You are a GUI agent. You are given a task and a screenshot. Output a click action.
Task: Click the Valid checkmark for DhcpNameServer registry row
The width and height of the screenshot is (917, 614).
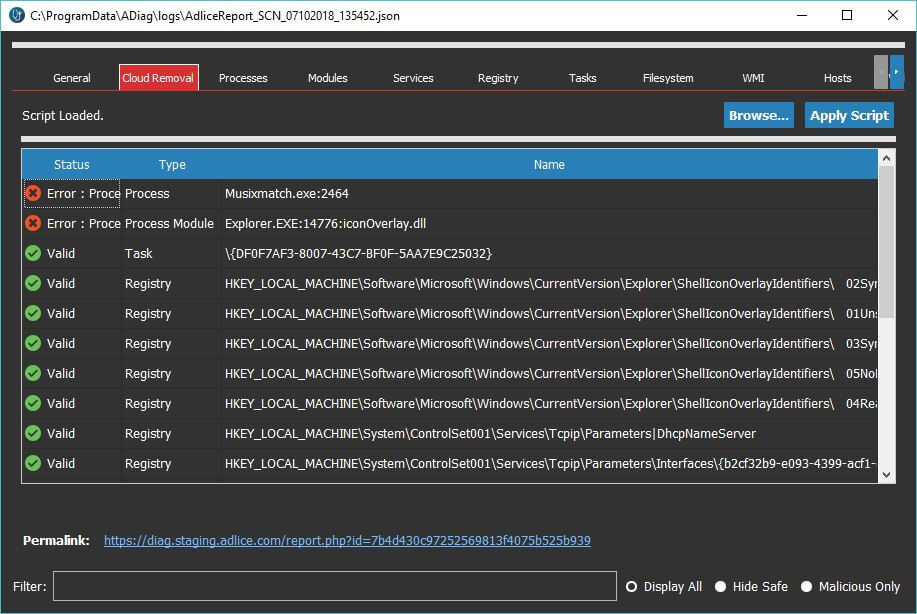pyautogui.click(x=33, y=434)
